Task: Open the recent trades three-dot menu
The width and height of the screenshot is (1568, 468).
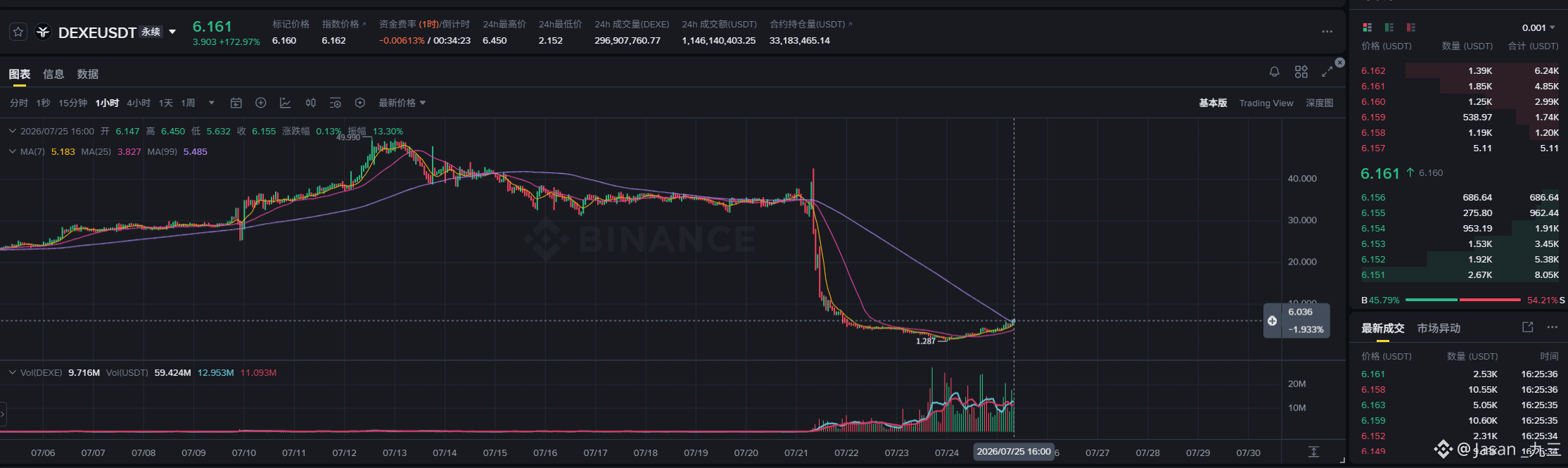Action: tap(1553, 327)
